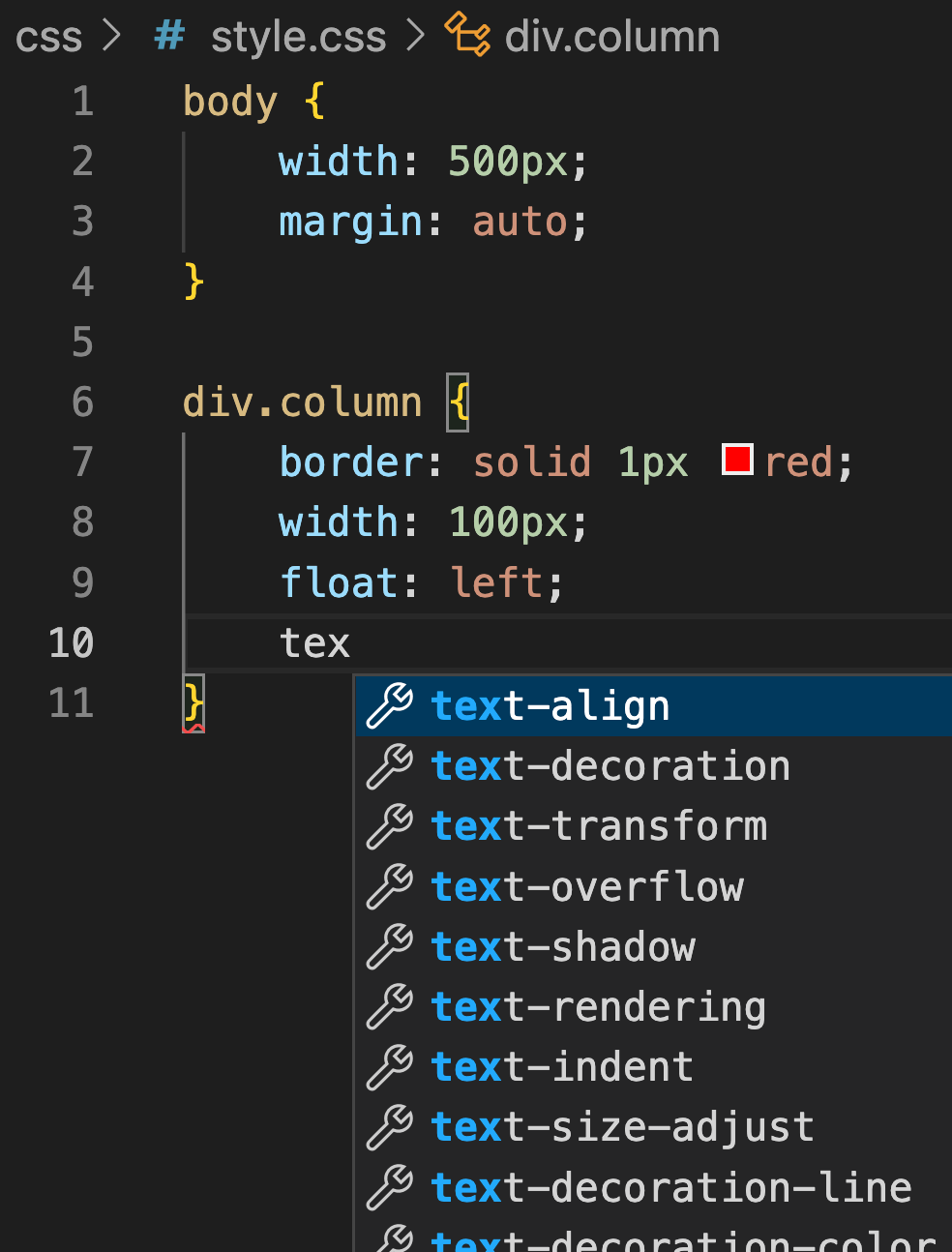Open the css folder breadcrumb

(x=49, y=38)
